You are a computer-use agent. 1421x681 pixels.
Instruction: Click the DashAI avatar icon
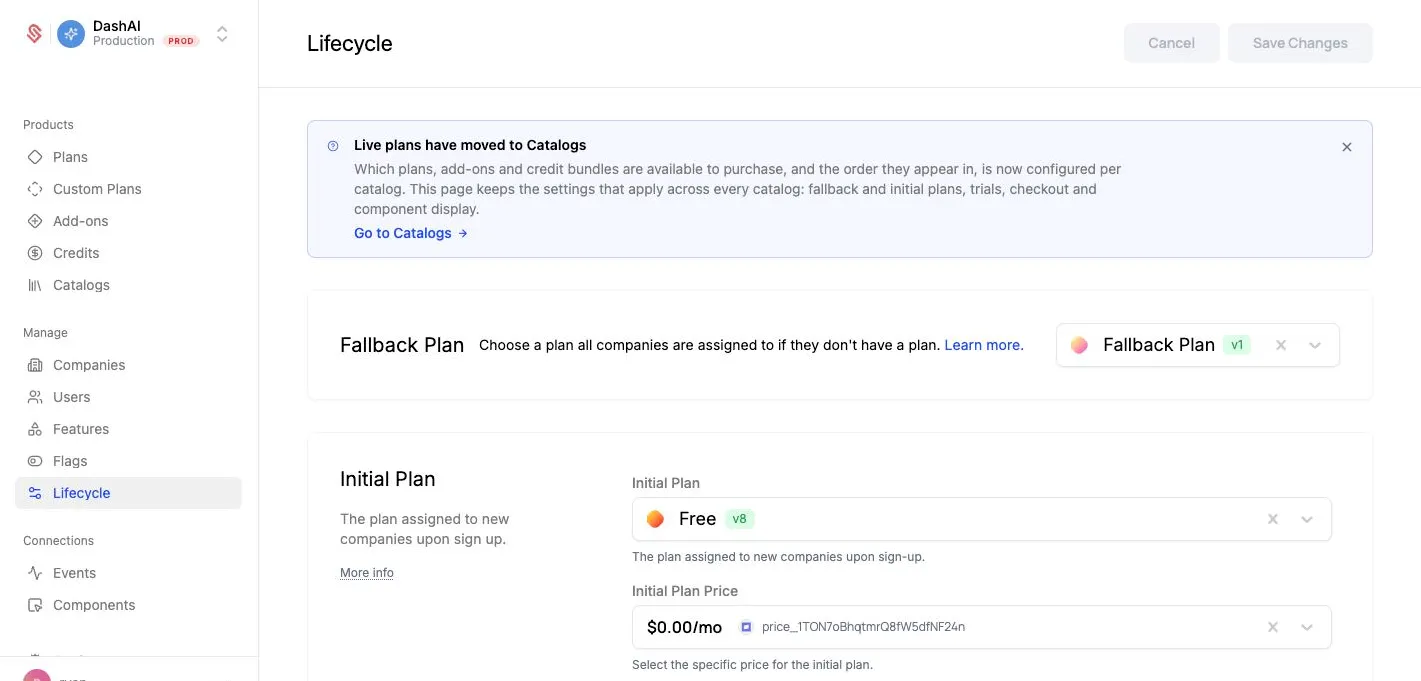pos(71,34)
